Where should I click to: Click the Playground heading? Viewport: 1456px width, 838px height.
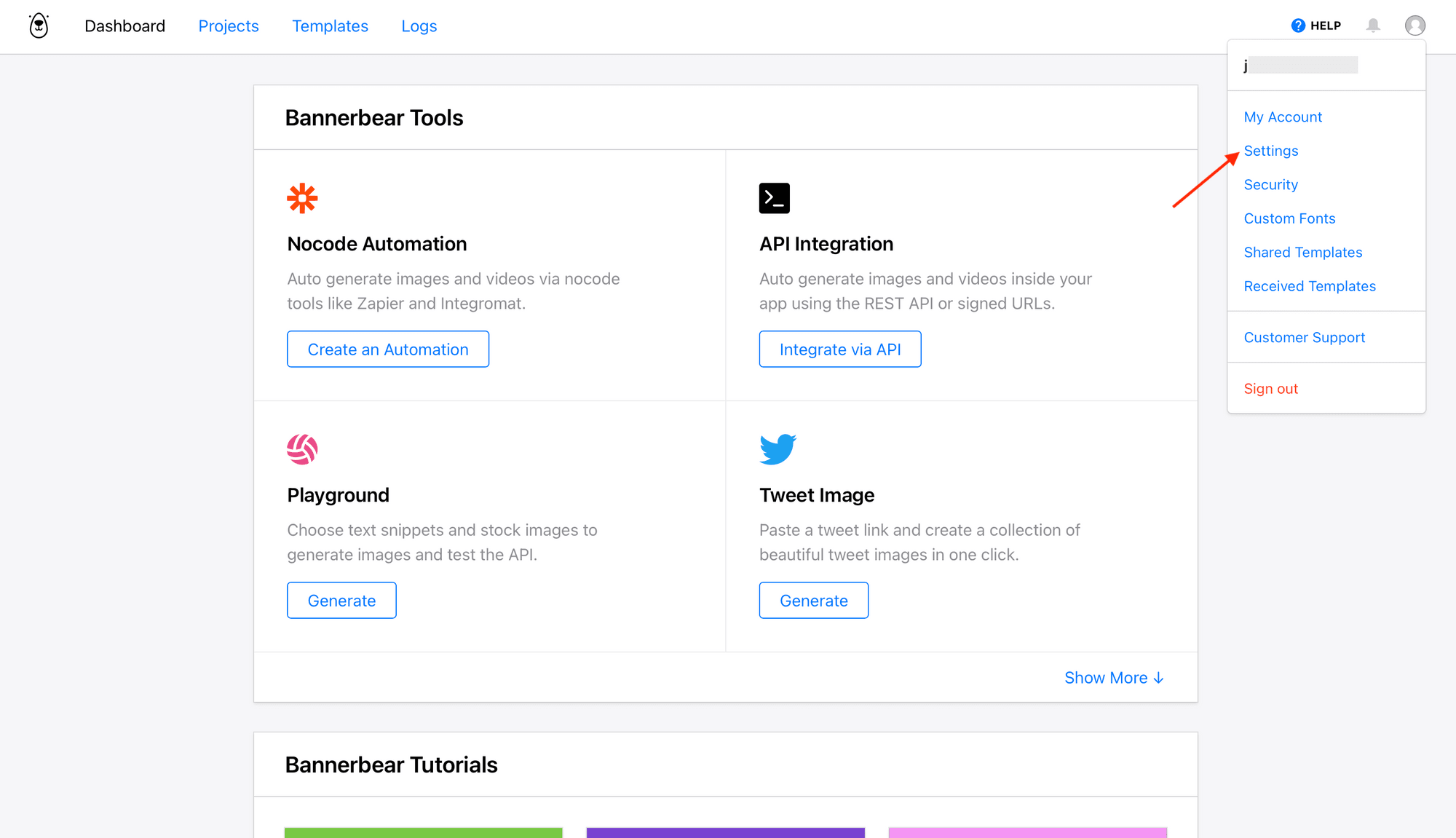point(338,495)
